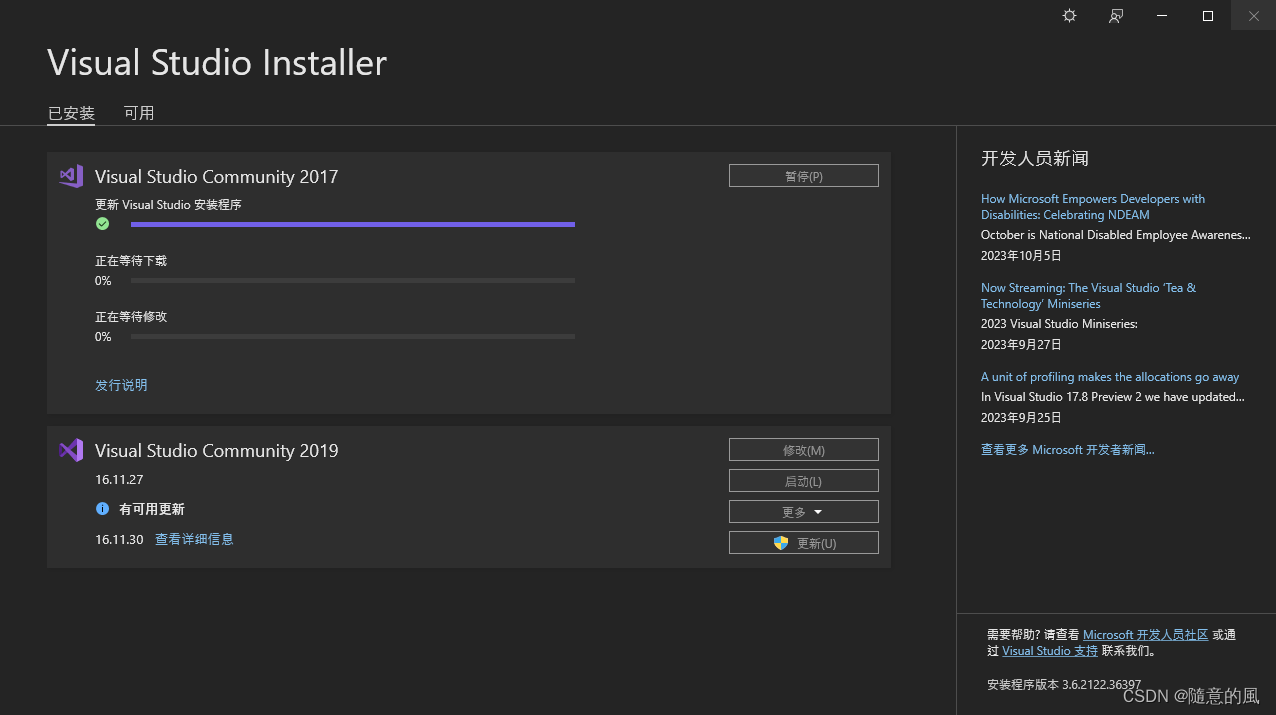Click the Visual Studio Community 2019 title
This screenshot has width=1276, height=715.
click(x=217, y=451)
